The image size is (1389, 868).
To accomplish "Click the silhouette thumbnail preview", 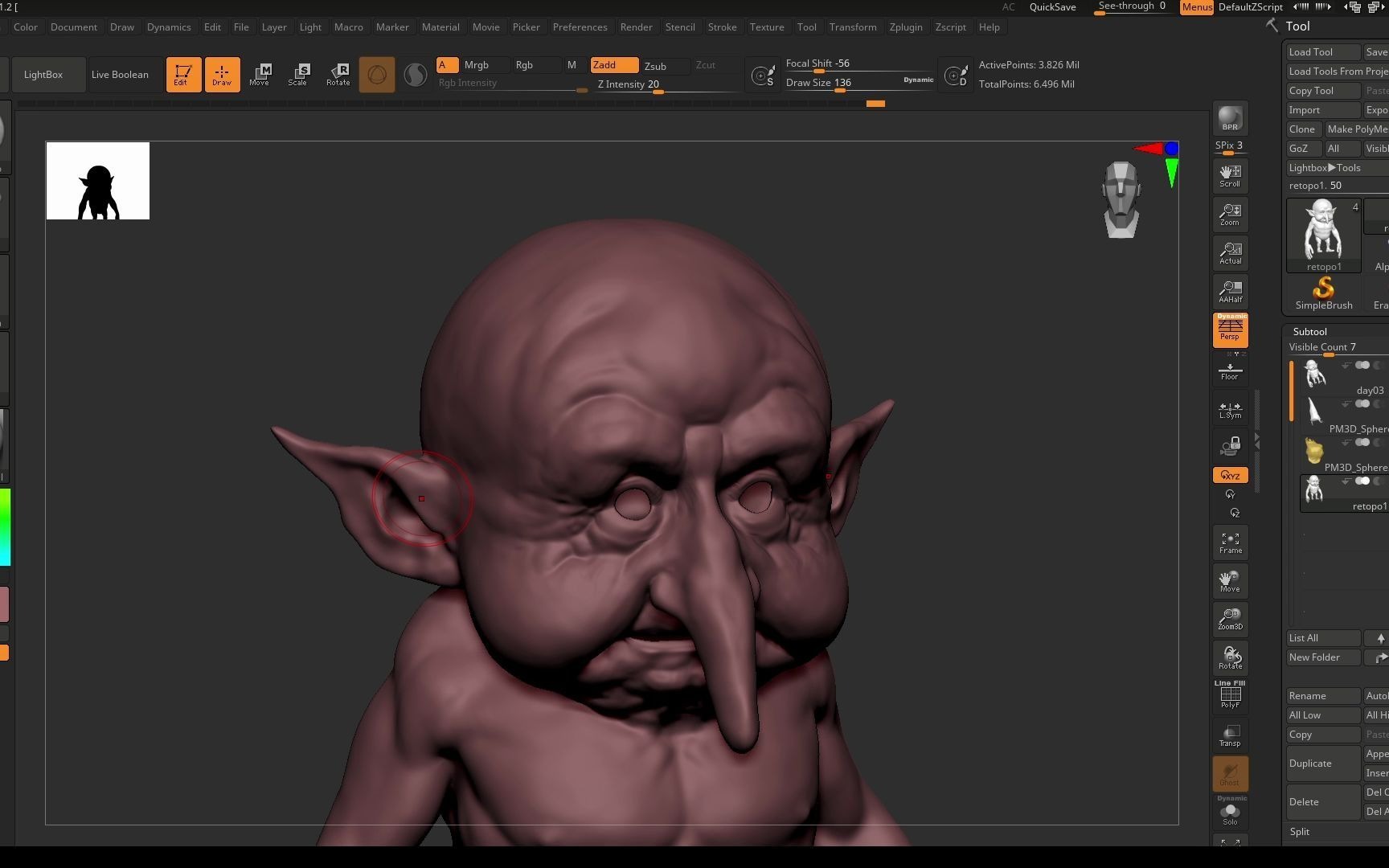I will 98,181.
